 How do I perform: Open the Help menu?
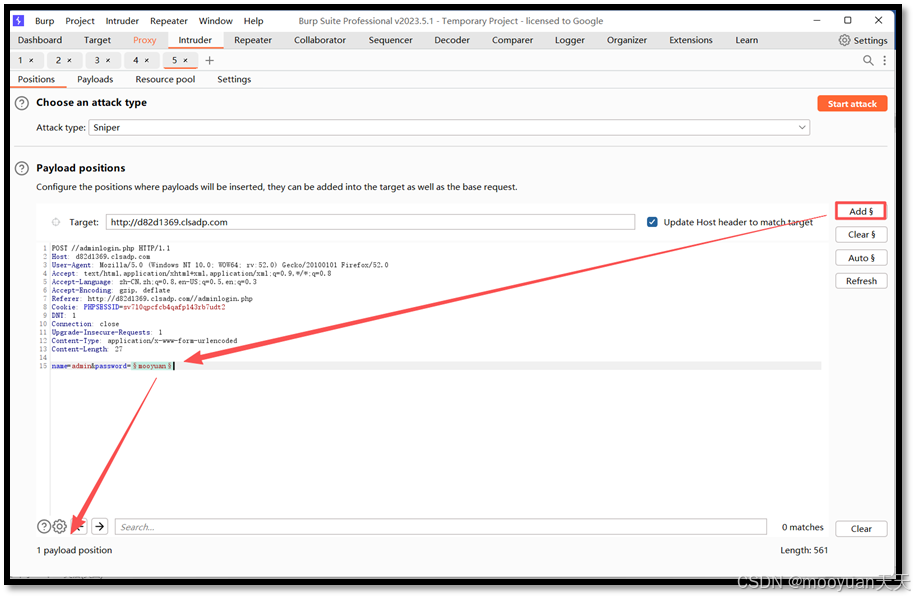click(253, 21)
